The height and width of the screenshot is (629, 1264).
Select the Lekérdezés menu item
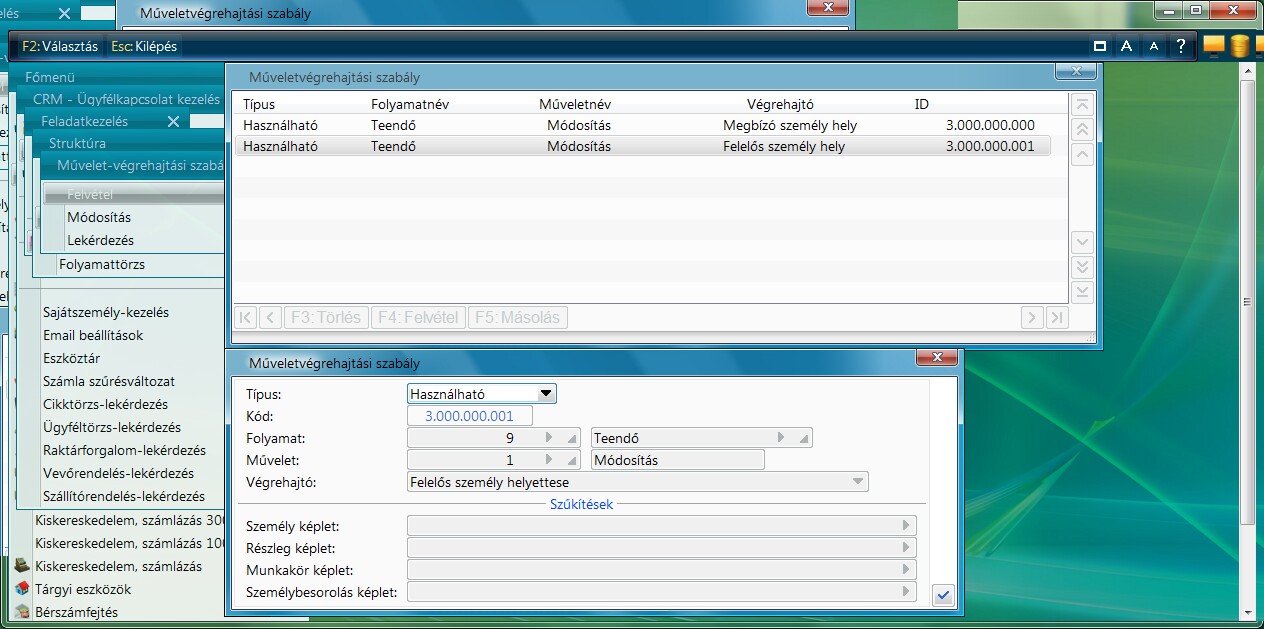(100, 240)
